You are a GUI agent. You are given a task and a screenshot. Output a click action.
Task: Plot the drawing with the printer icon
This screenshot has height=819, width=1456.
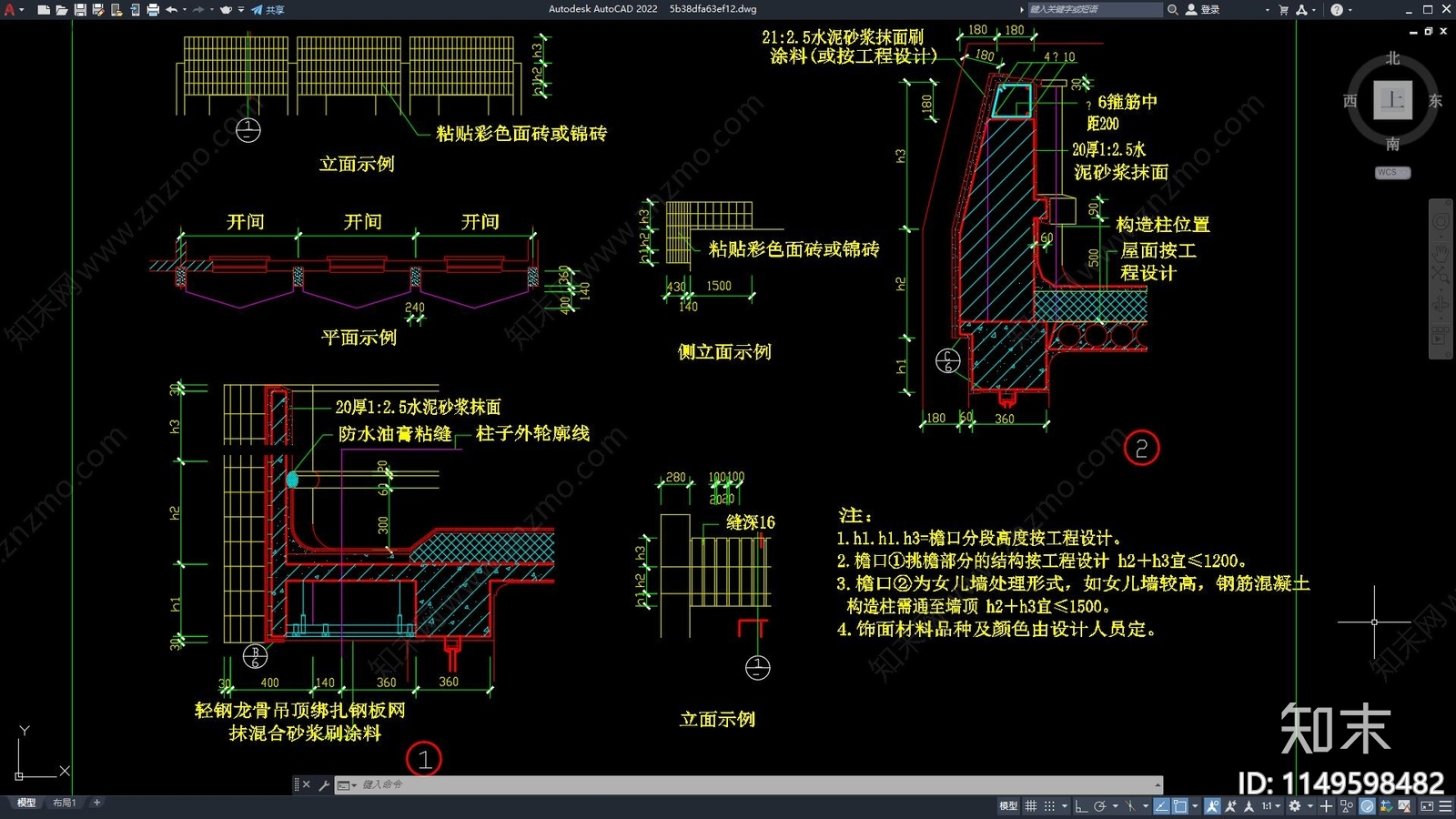pyautogui.click(x=153, y=9)
